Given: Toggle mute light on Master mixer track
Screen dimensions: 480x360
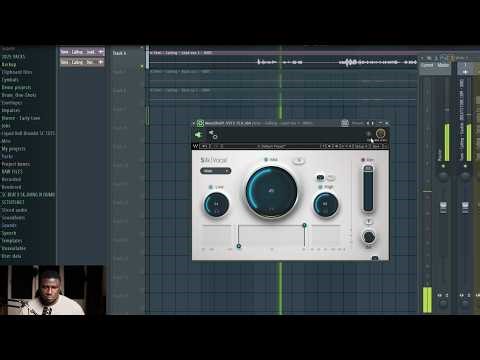Looking at the screenshot, I should [443, 165].
